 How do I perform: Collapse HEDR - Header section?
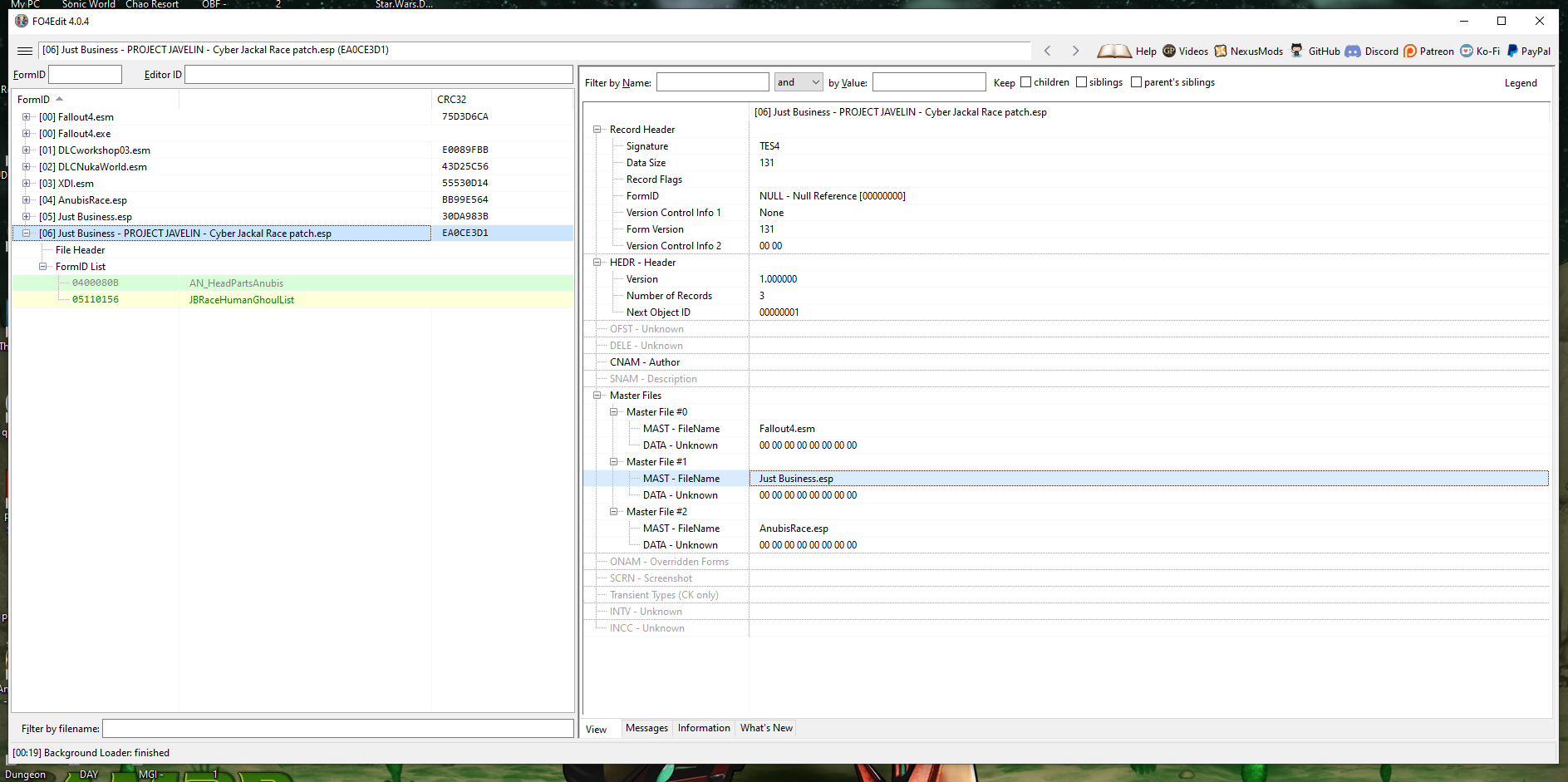(x=597, y=263)
